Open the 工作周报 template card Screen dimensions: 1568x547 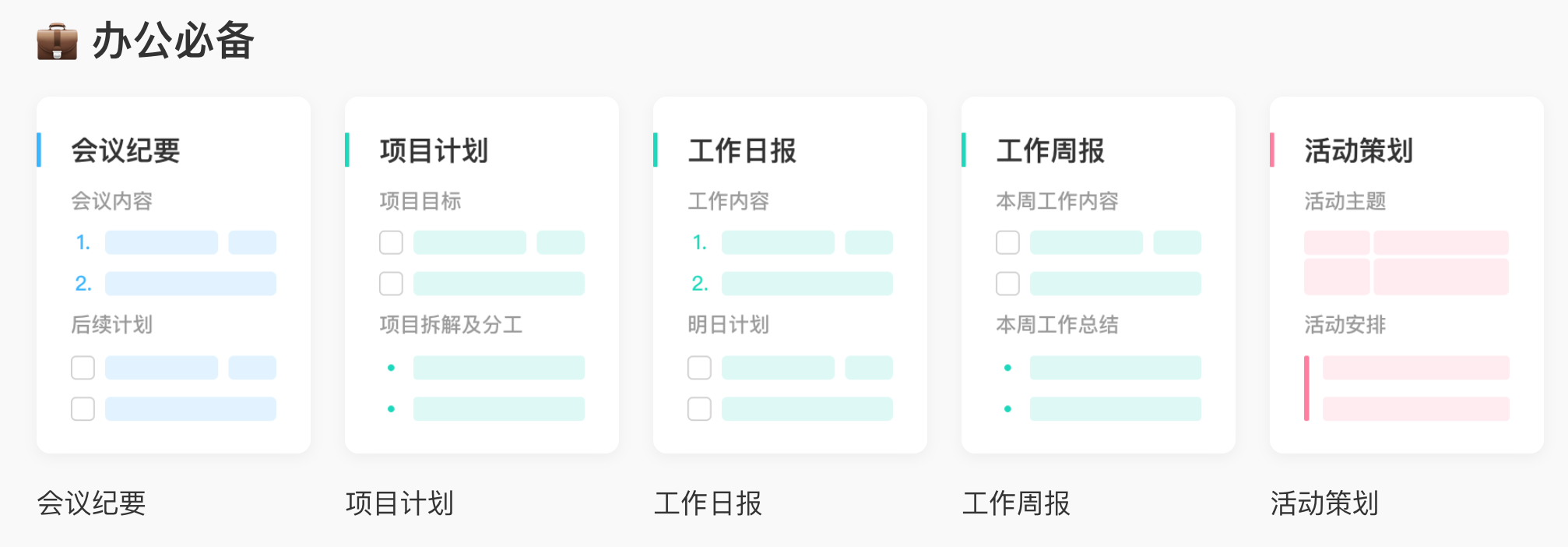coord(1099,275)
